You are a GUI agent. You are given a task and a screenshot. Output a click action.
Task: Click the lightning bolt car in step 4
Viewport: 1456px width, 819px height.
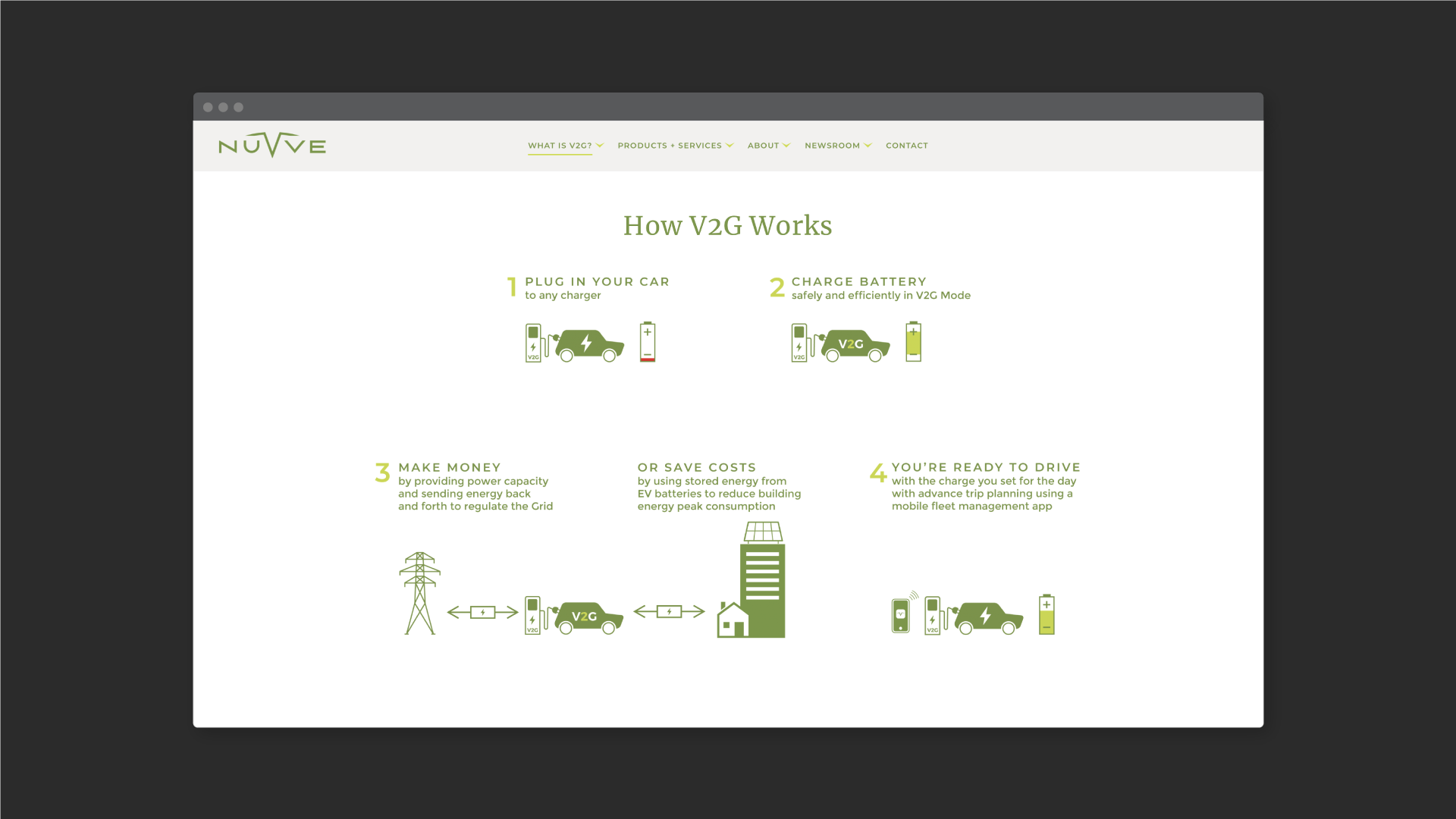[x=988, y=618]
